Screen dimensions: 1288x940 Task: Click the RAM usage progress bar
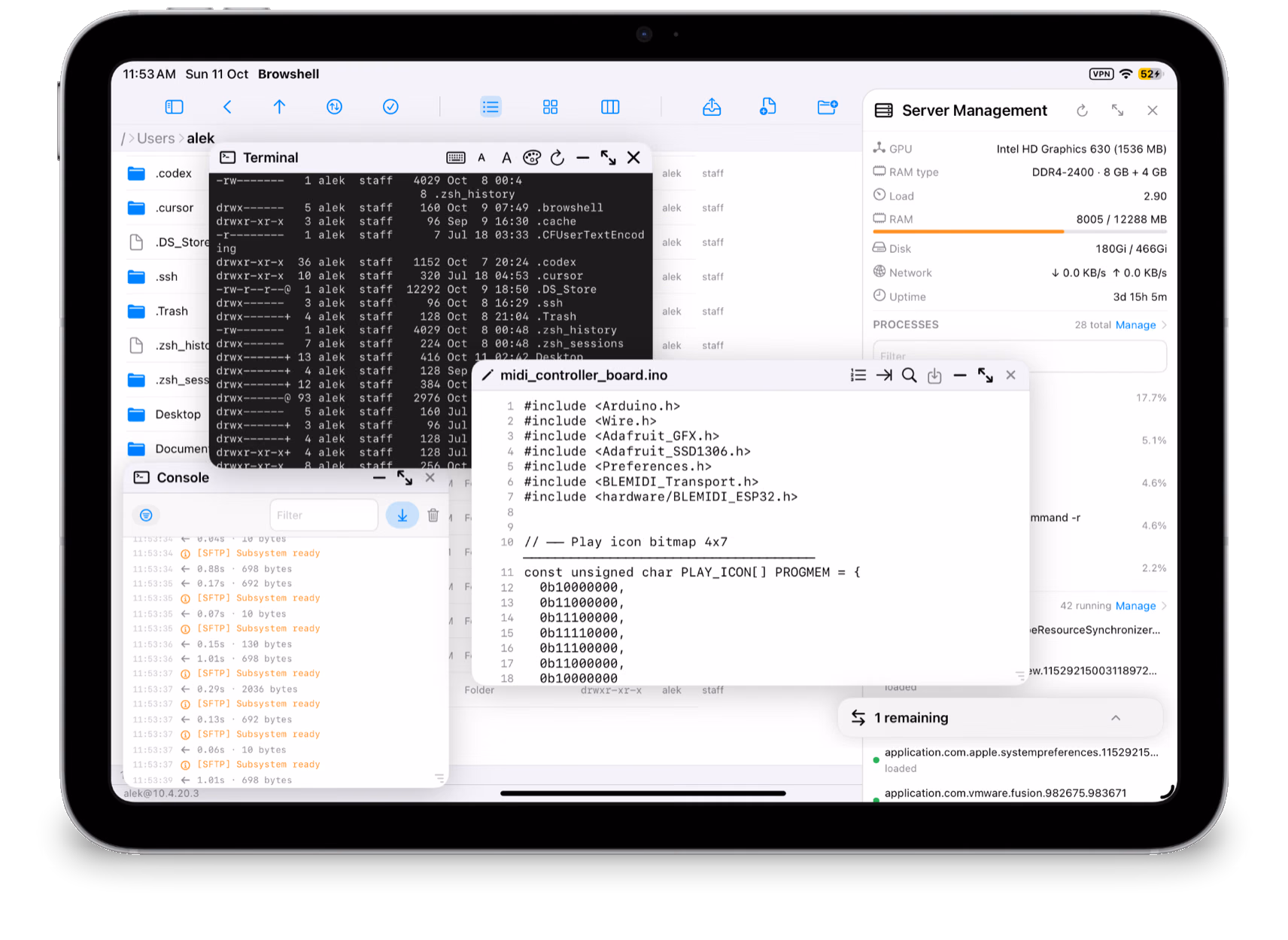pyautogui.click(x=1019, y=232)
